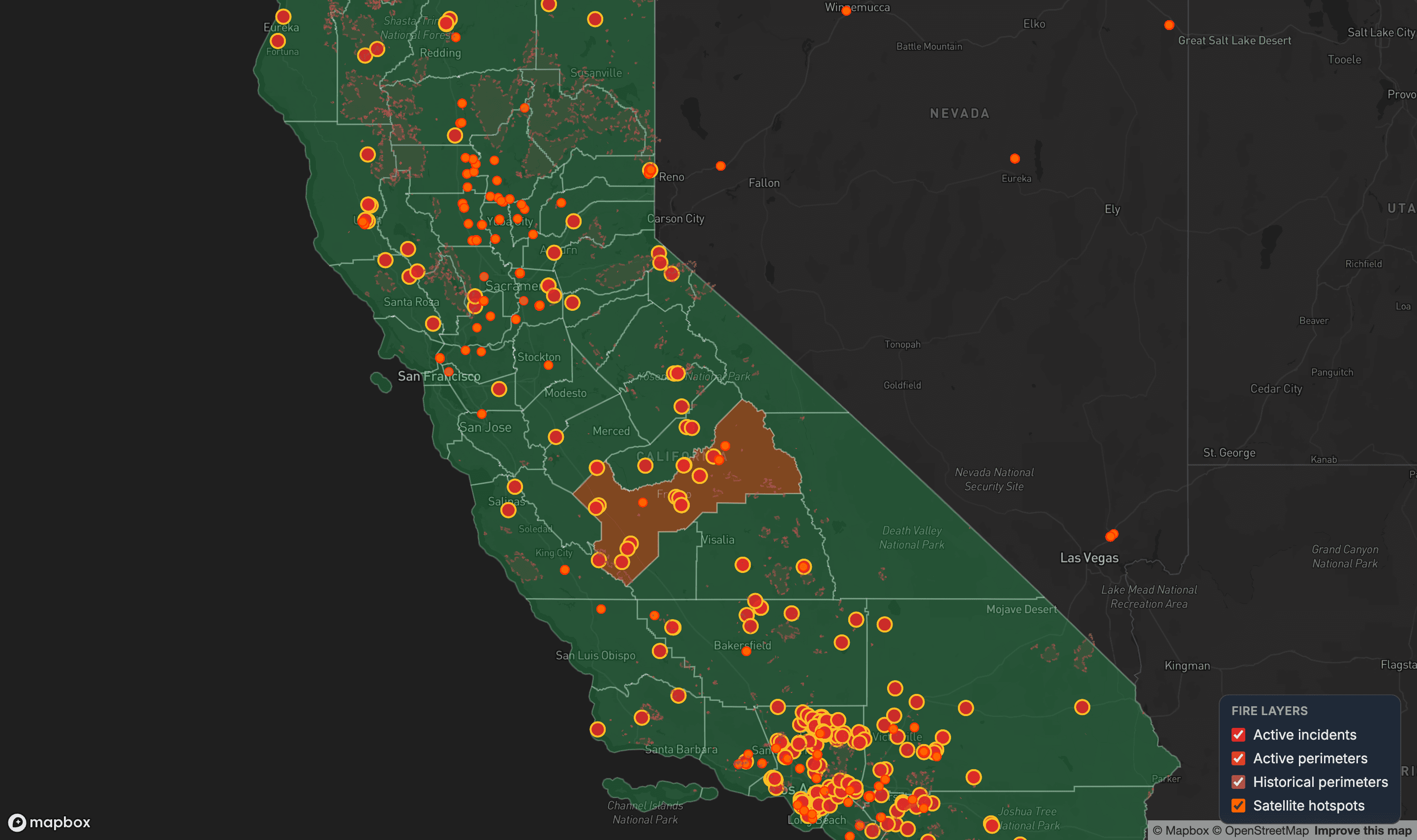
Task: Toggle off Historical perimeters
Action: [x=1239, y=782]
